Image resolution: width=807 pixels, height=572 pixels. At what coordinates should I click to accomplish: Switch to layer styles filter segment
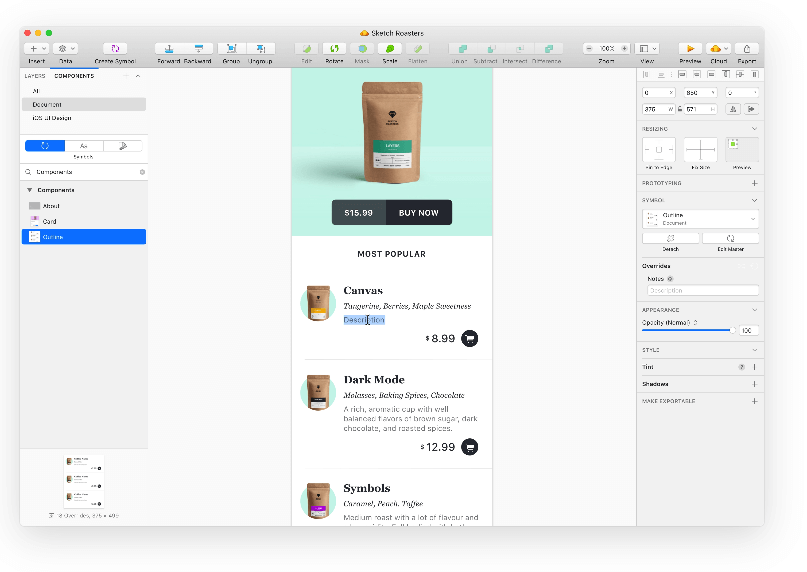tap(123, 146)
